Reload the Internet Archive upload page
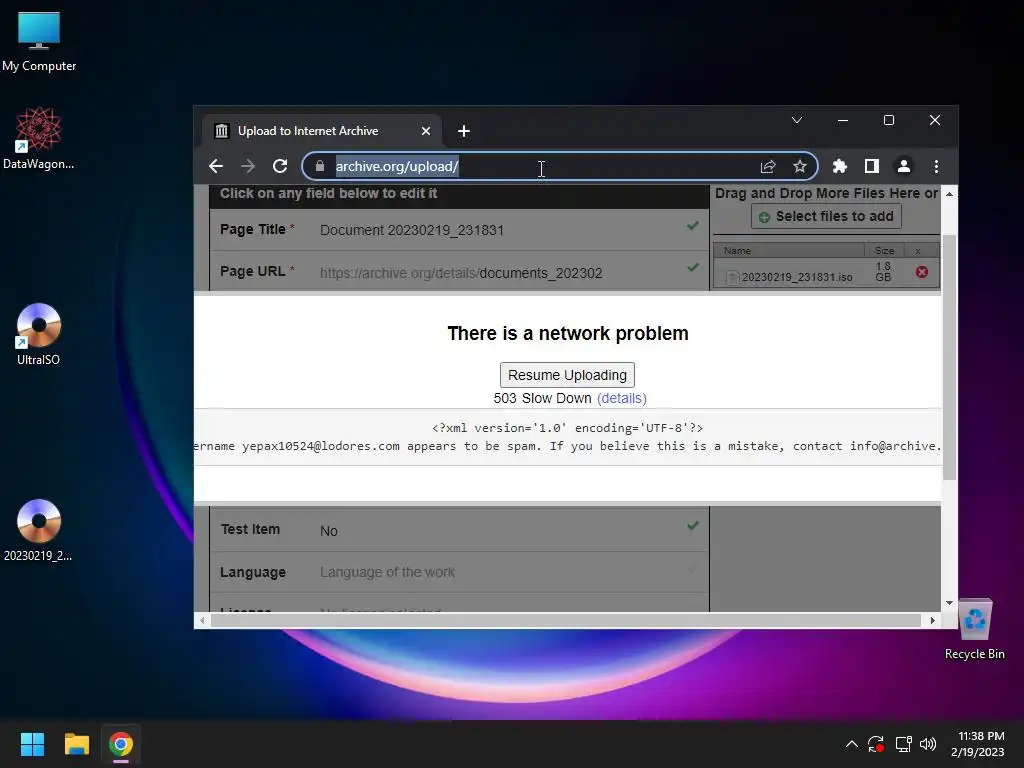This screenshot has width=1024, height=768. (x=280, y=167)
